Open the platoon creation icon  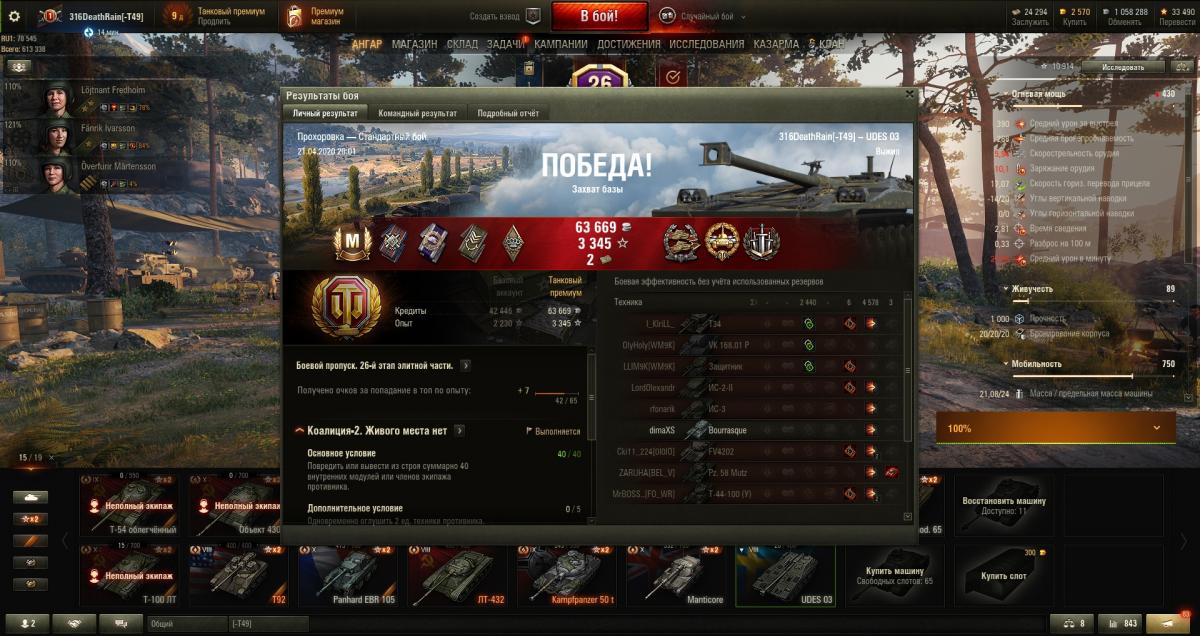[x=533, y=16]
